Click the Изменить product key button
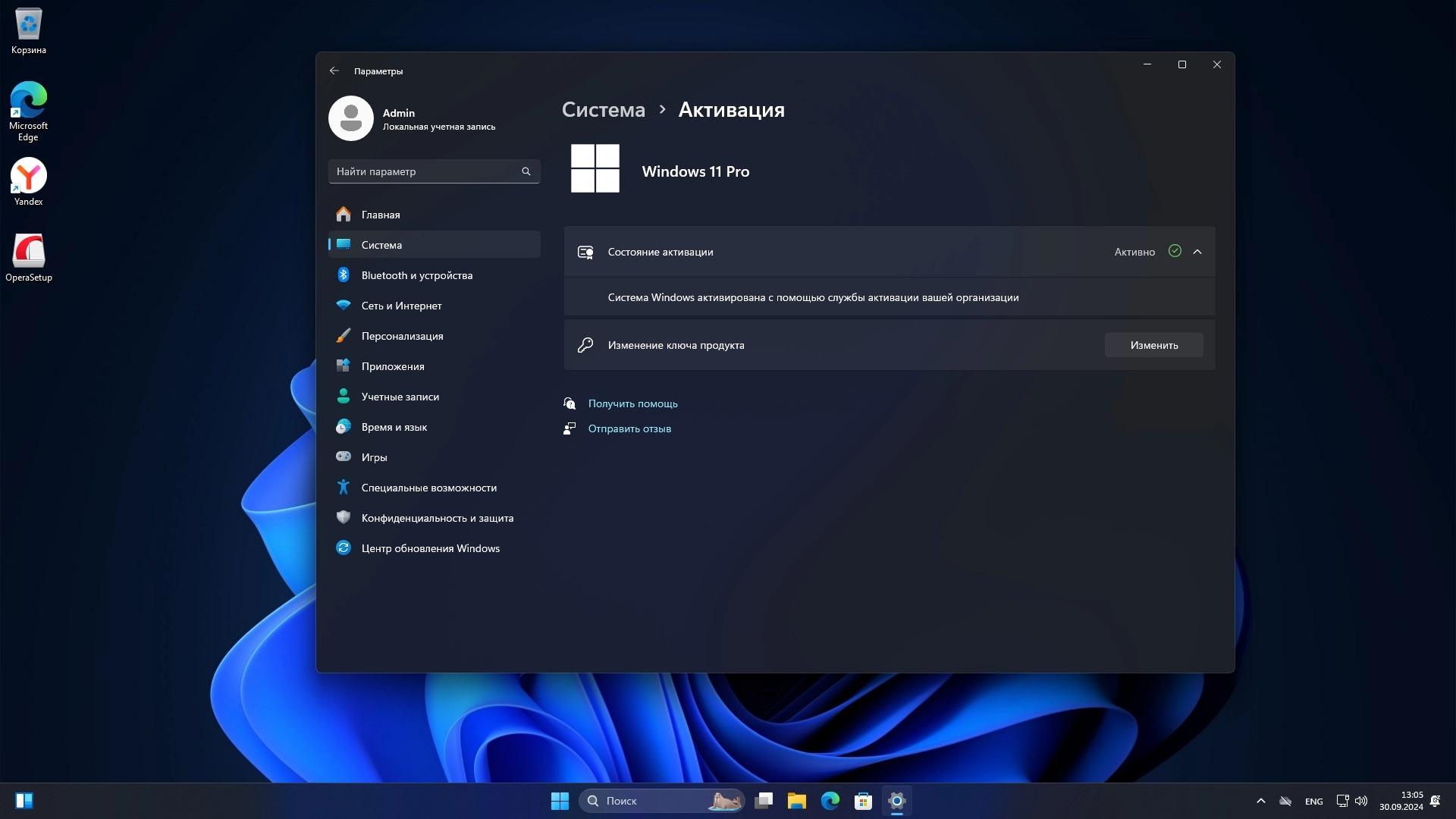The image size is (1456, 819). (1153, 345)
